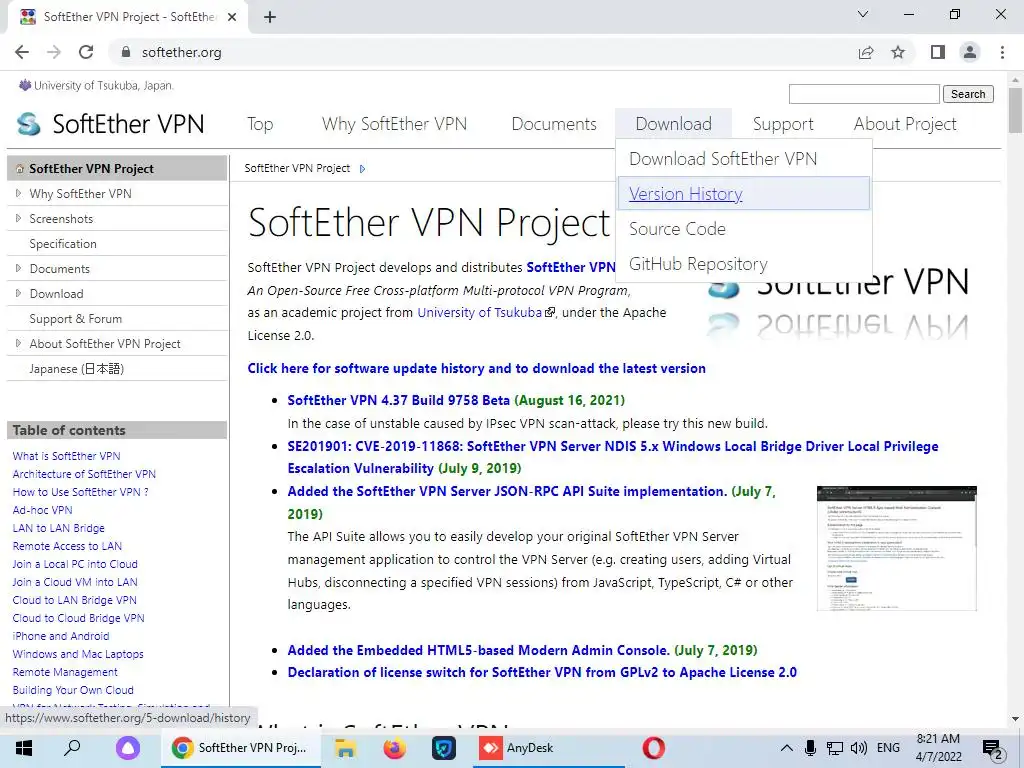Launch Opera browser from taskbar
The height and width of the screenshot is (768, 1024).
653,748
